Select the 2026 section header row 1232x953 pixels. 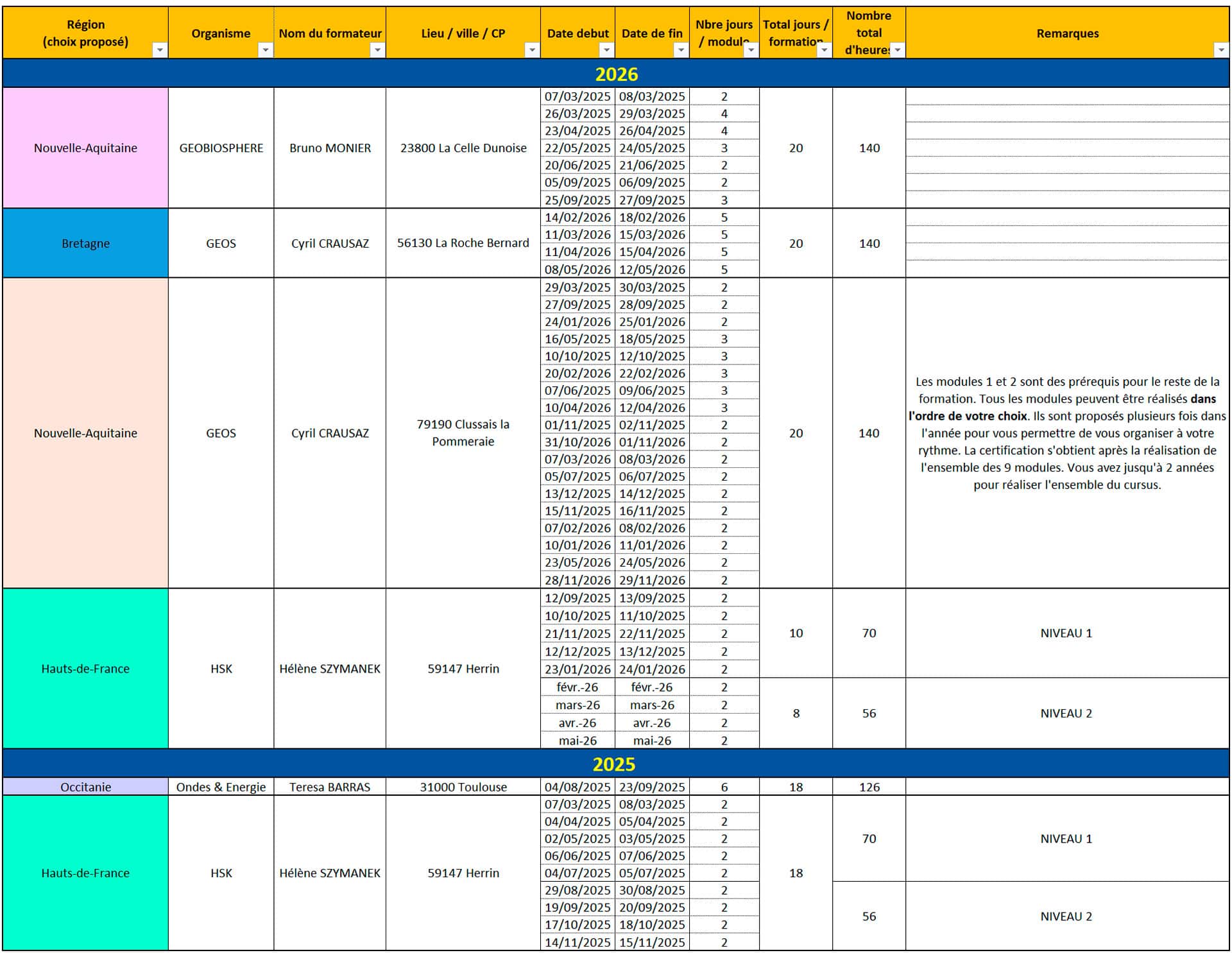[616, 74]
